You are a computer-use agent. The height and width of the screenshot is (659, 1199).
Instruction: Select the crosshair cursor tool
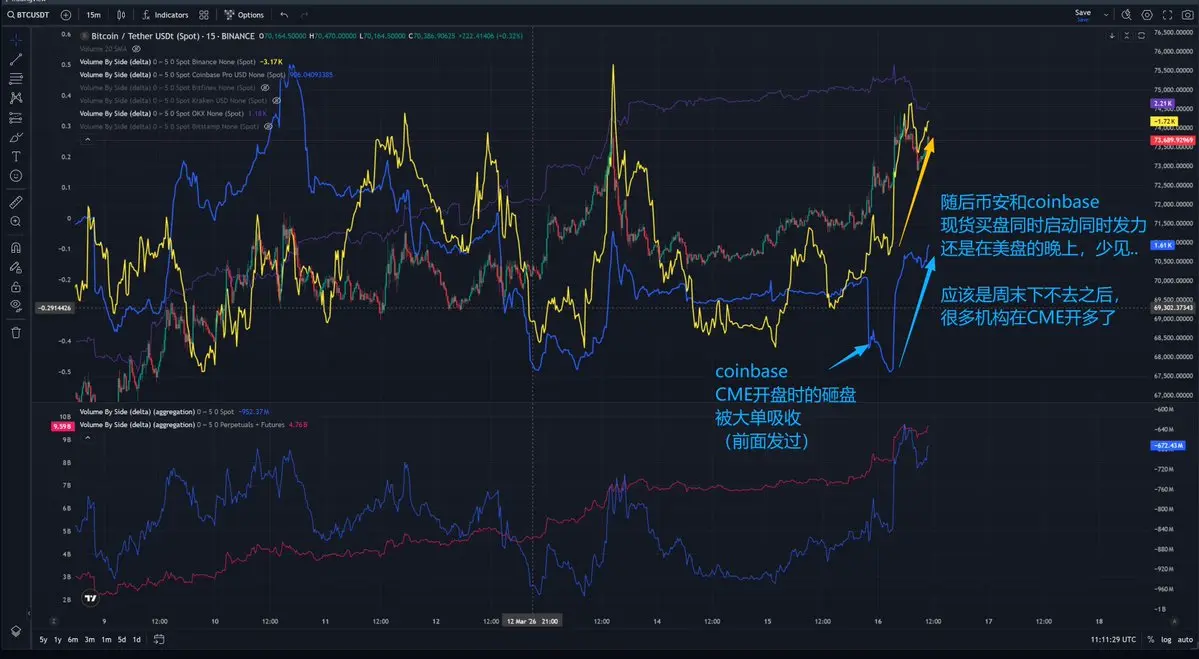pyautogui.click(x=16, y=39)
